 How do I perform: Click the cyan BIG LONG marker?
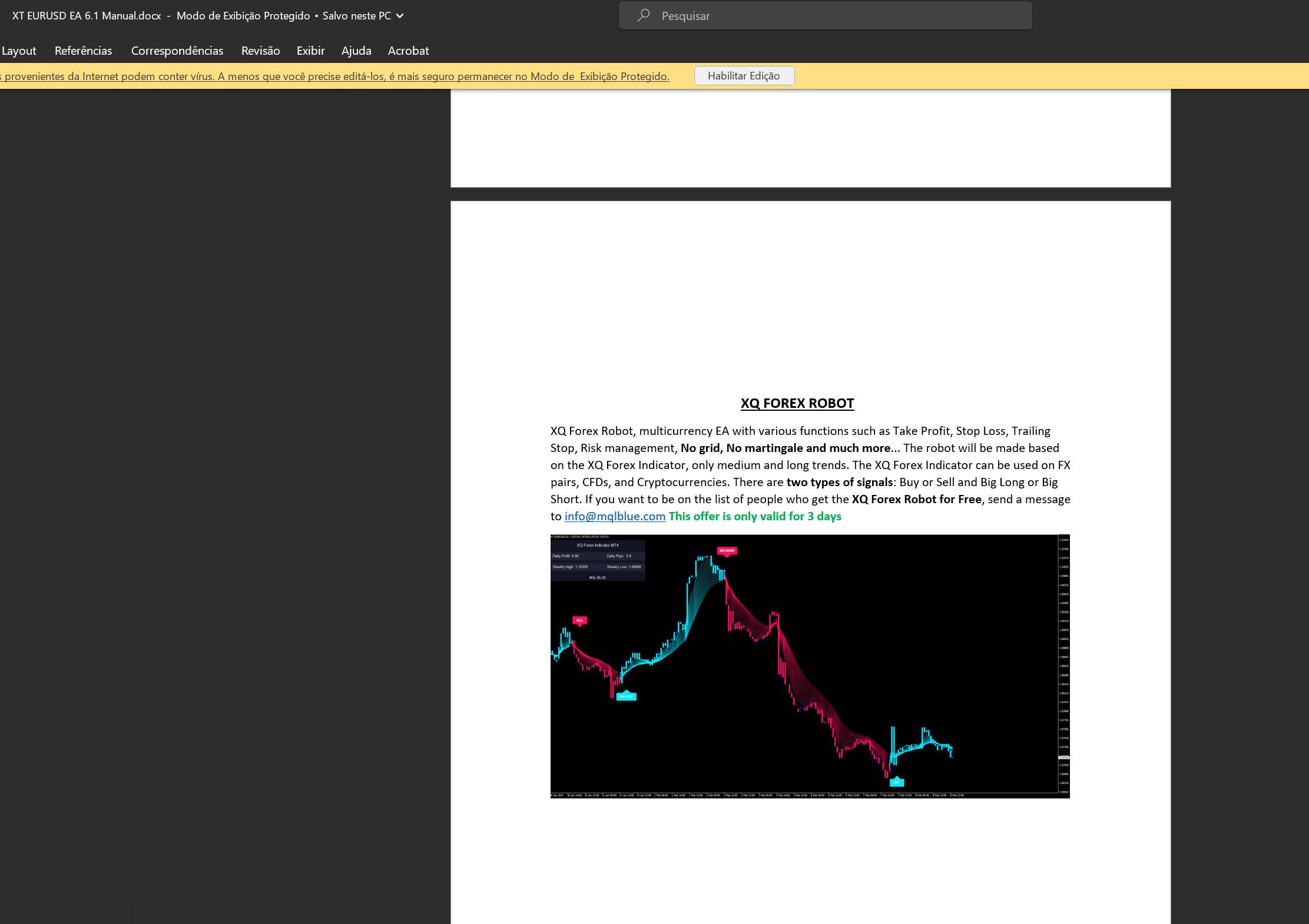click(x=626, y=696)
